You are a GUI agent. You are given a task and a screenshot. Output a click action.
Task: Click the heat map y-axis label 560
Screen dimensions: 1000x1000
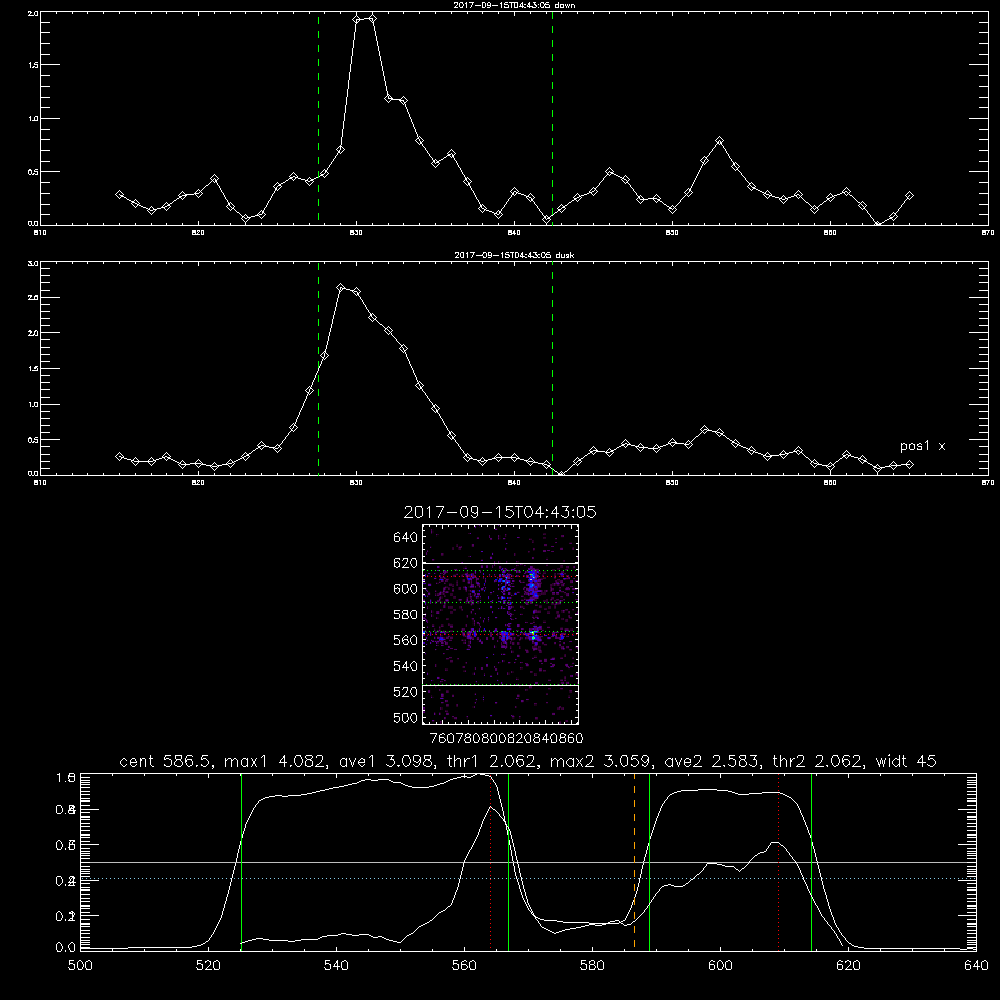click(x=406, y=640)
